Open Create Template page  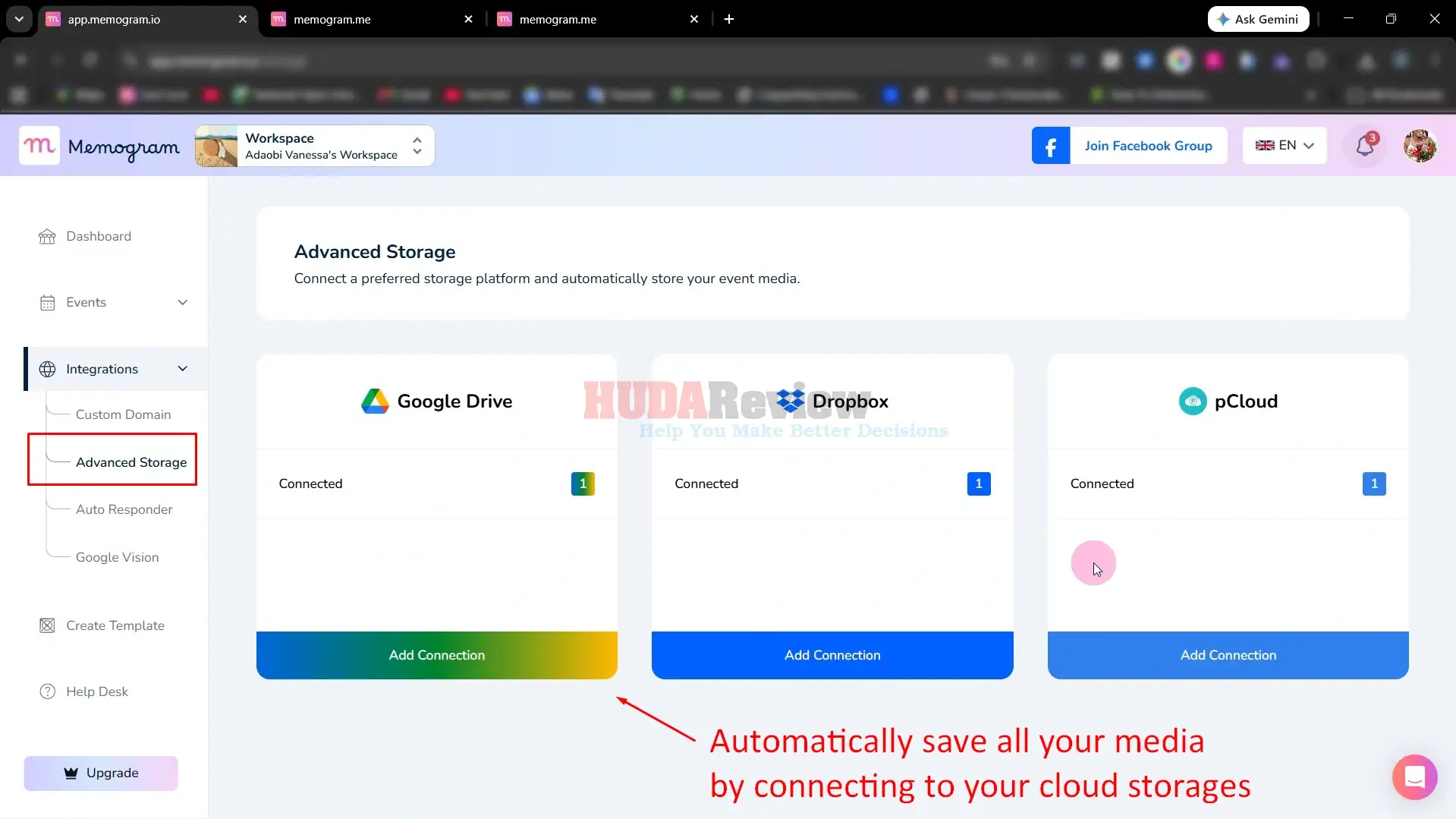[115, 625]
